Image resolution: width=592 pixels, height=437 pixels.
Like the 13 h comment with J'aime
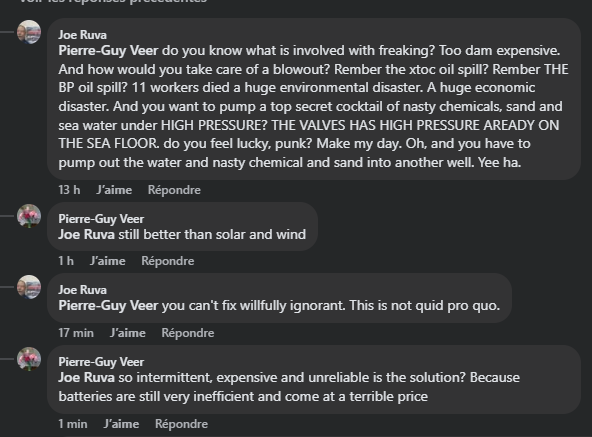pyautogui.click(x=114, y=190)
